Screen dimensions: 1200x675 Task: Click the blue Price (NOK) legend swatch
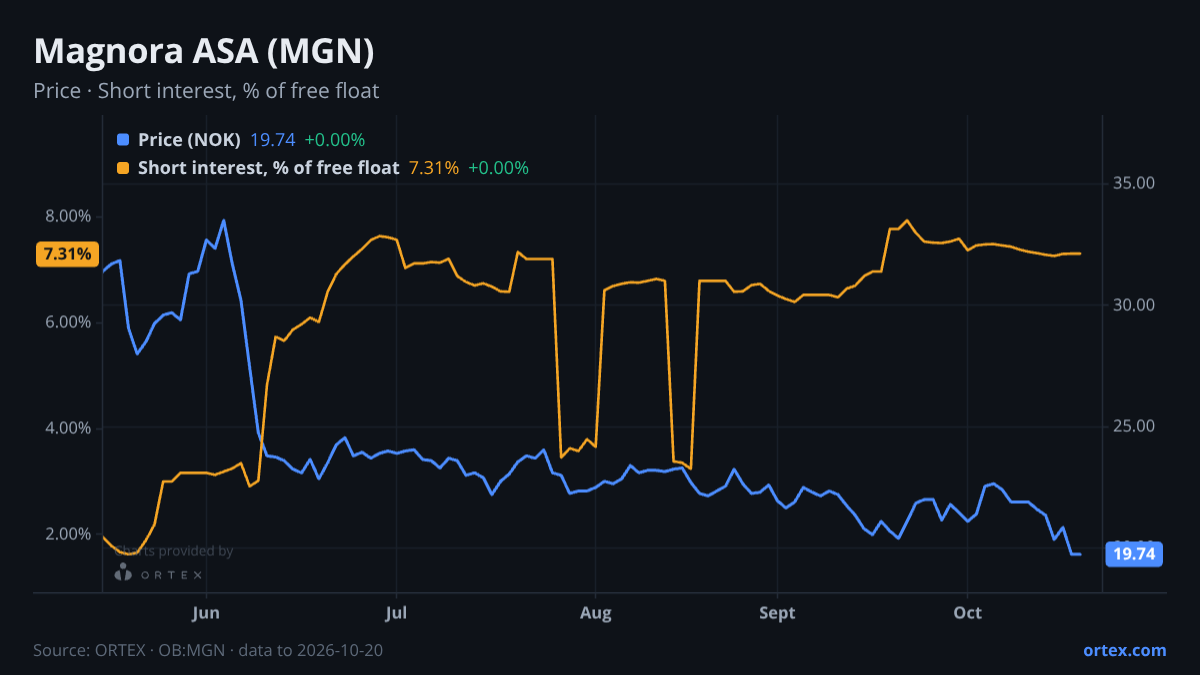[x=123, y=140]
